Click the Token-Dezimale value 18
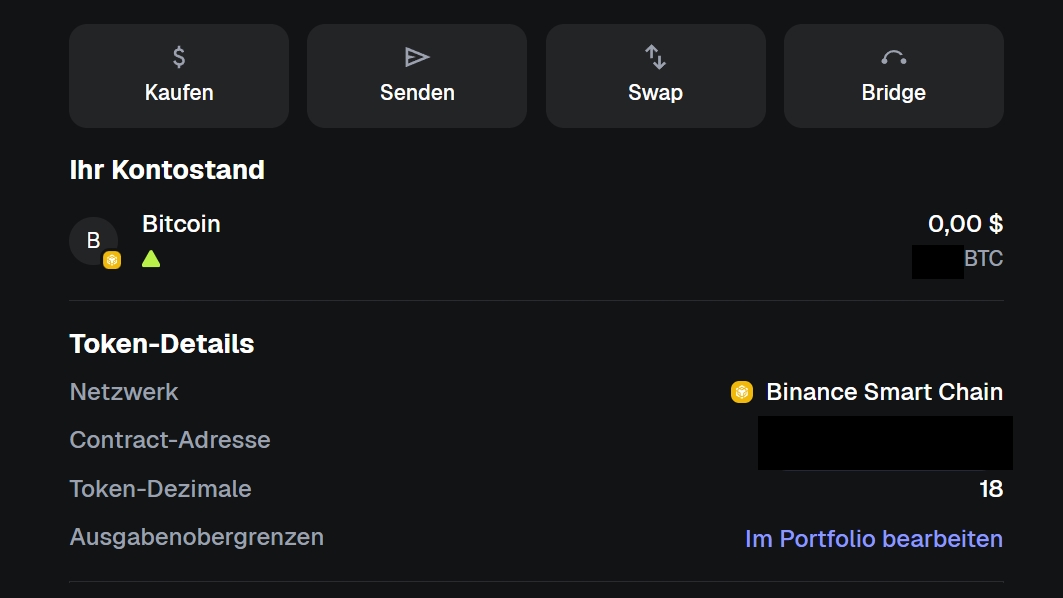 coord(991,489)
